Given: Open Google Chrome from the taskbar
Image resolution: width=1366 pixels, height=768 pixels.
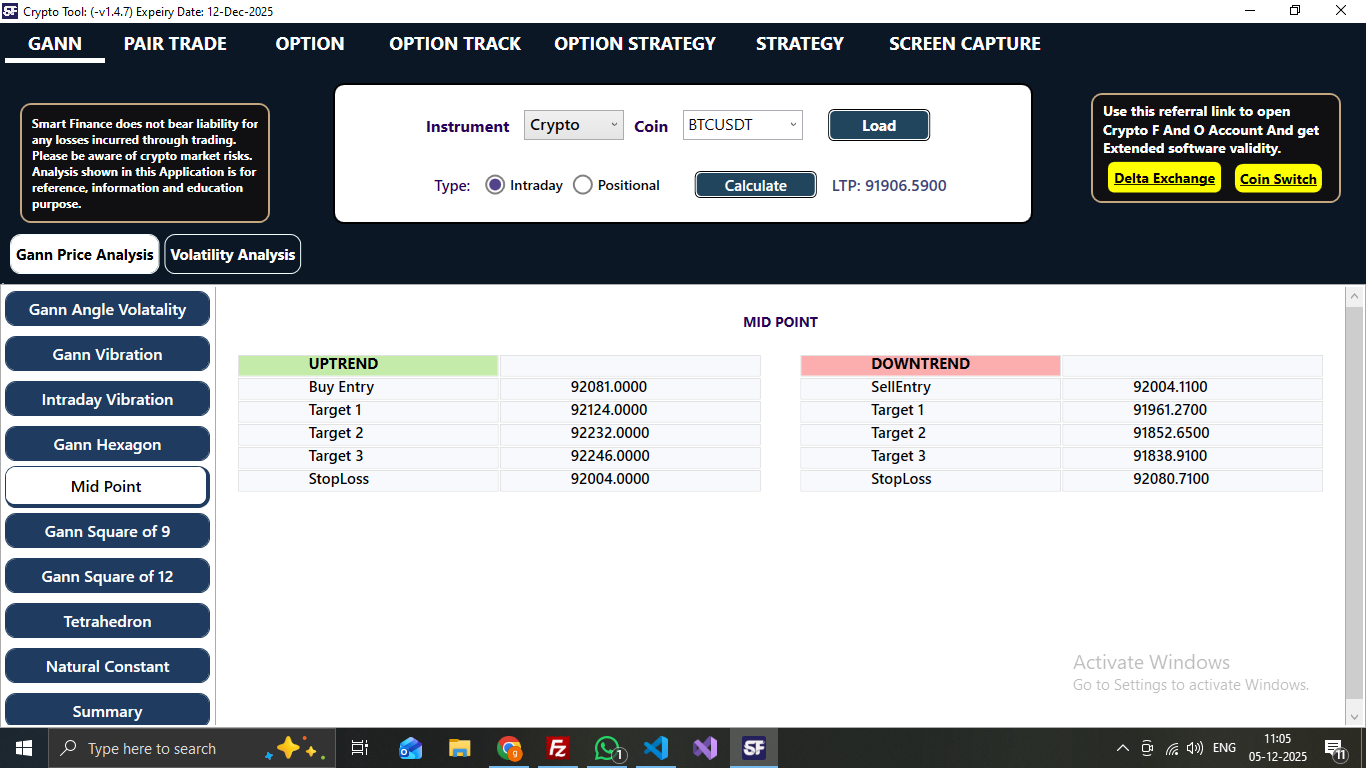Looking at the screenshot, I should click(509, 747).
